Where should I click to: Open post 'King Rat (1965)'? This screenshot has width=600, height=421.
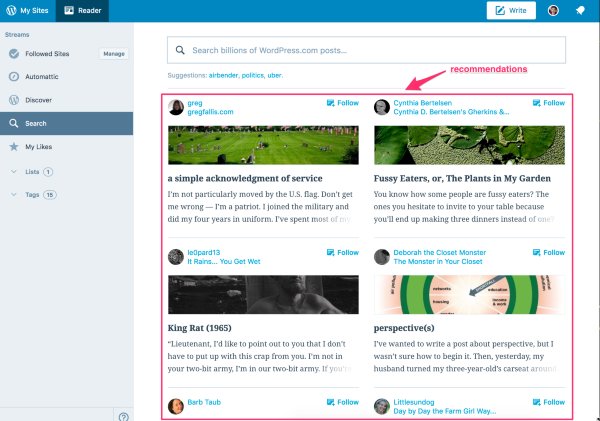coord(199,328)
